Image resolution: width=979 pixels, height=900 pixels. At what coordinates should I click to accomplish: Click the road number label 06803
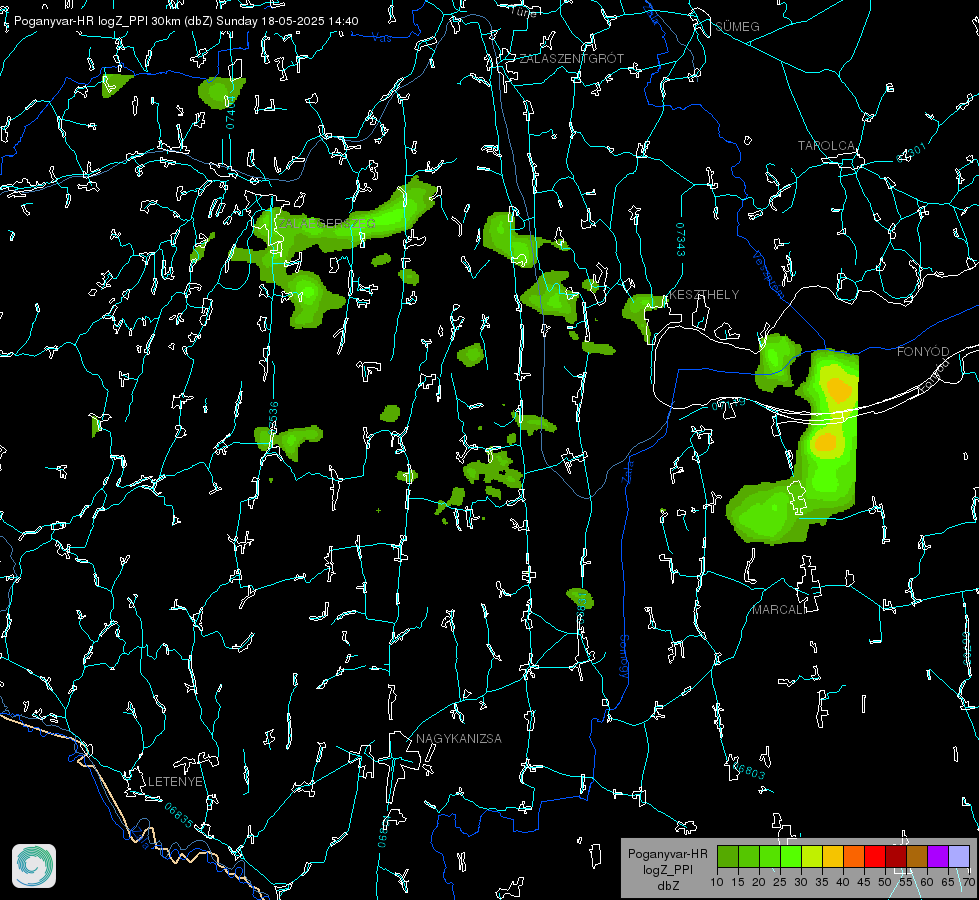tap(747, 769)
